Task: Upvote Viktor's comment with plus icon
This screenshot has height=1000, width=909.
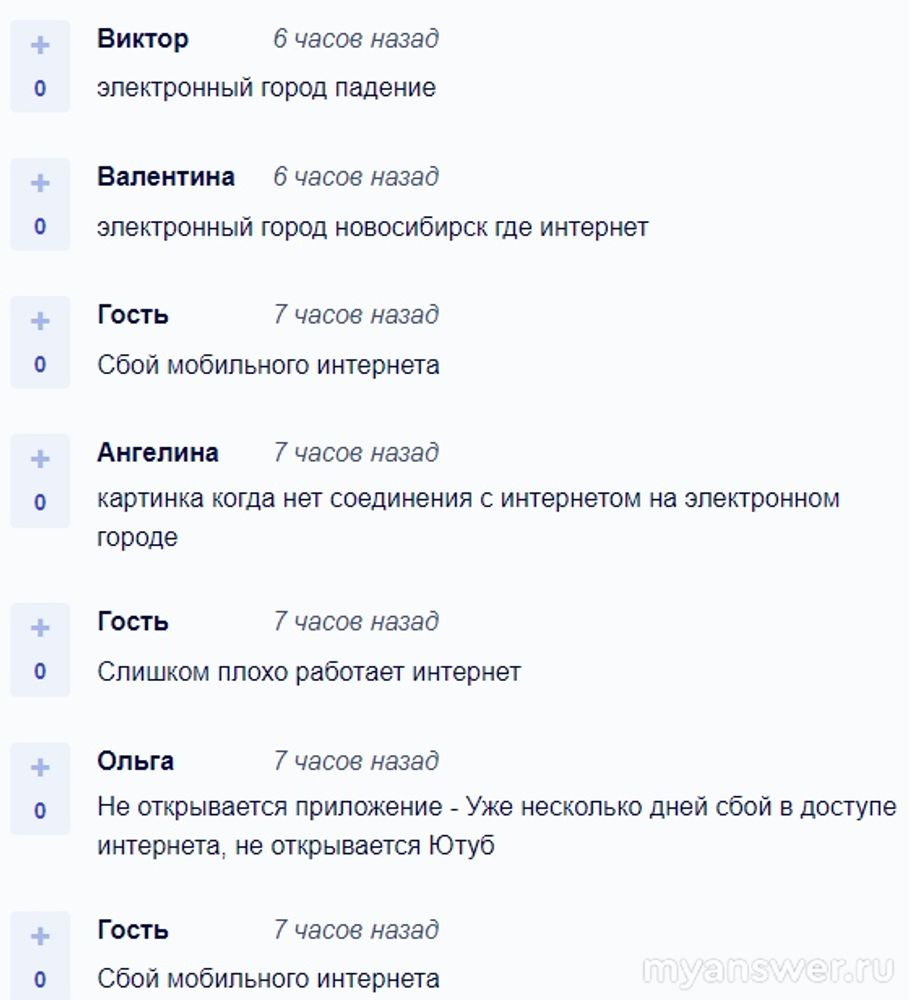Action: (x=40, y=45)
